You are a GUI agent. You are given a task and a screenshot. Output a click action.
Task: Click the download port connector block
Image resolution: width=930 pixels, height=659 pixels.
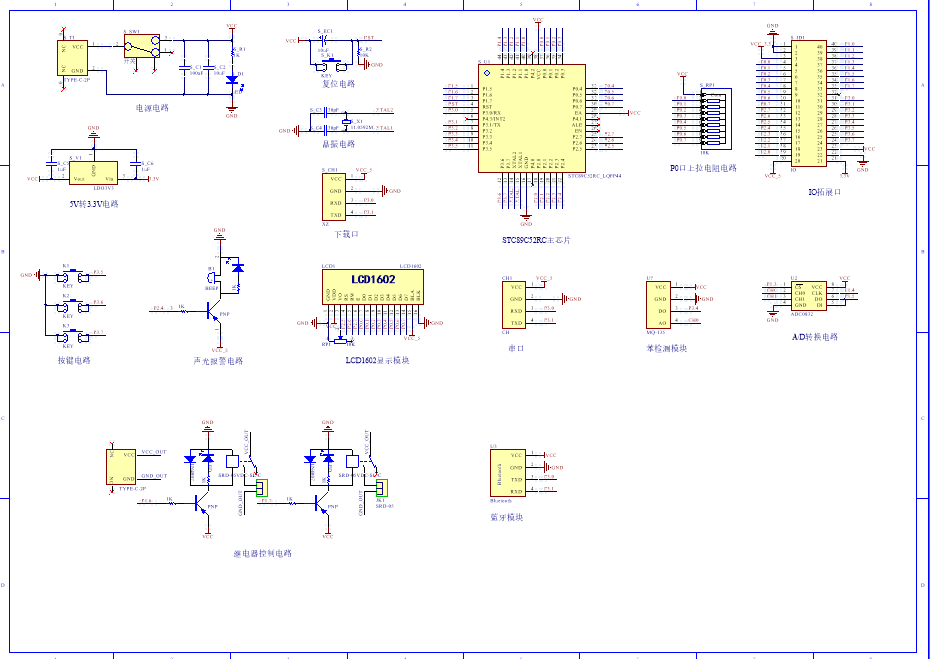tap(334, 197)
